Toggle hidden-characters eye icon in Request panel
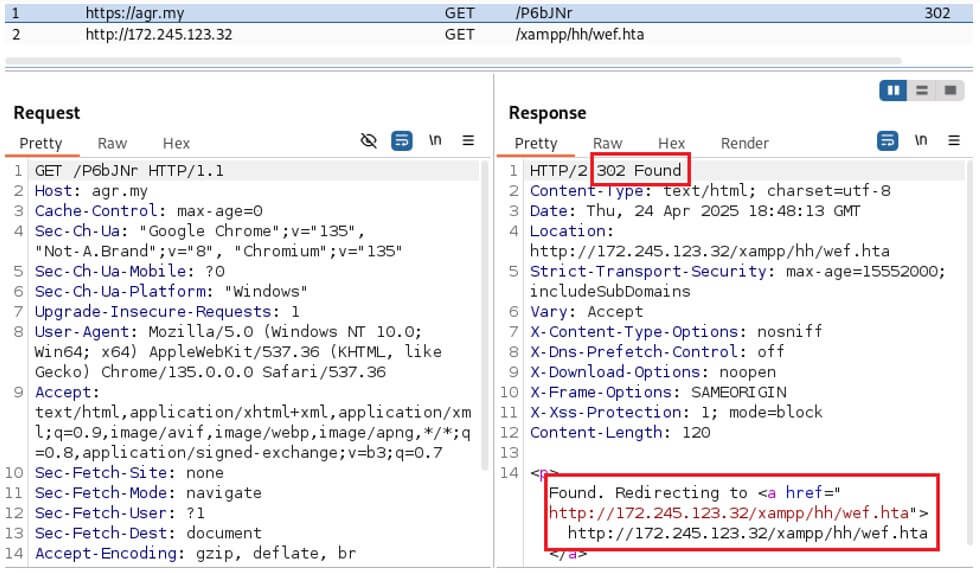 [369, 141]
